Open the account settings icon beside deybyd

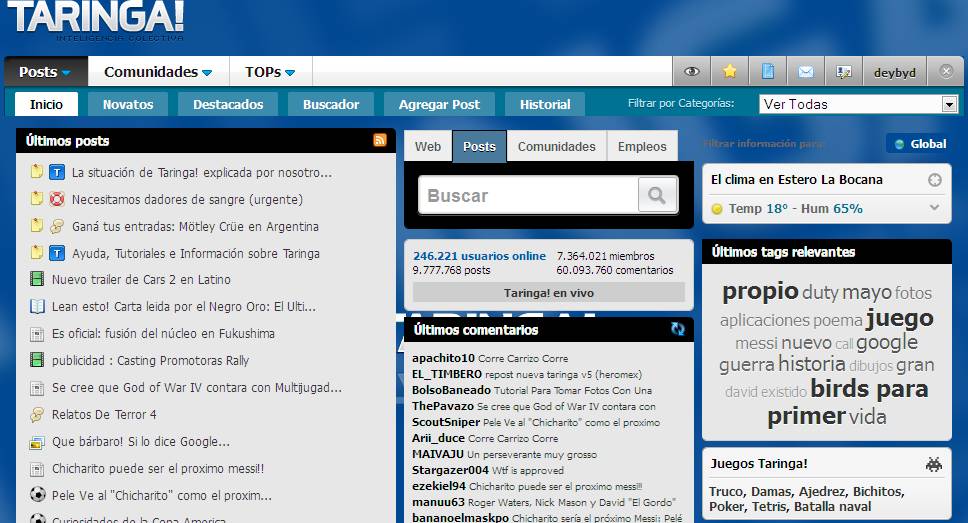(843, 72)
